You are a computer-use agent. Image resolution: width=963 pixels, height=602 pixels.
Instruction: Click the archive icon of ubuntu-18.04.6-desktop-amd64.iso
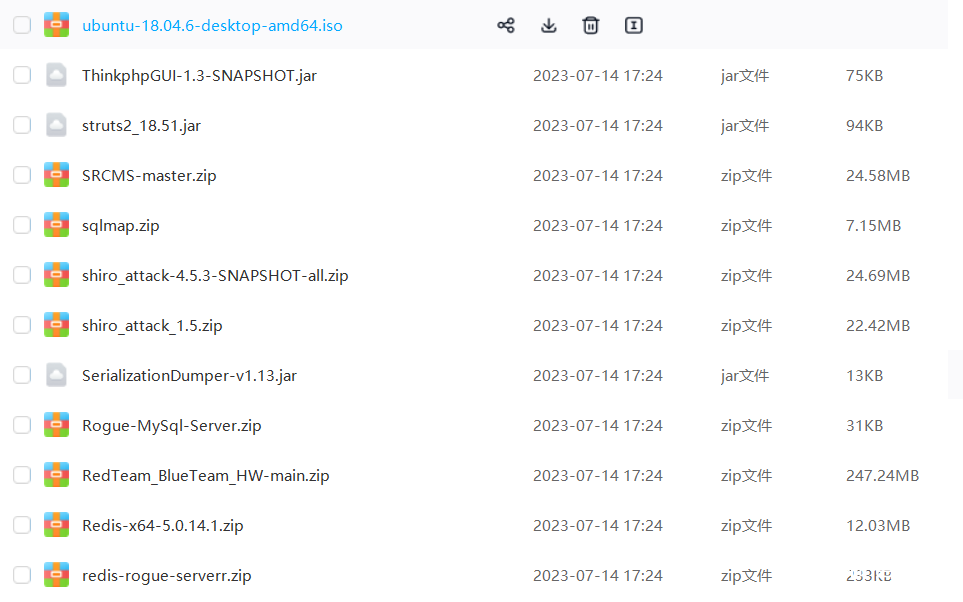(x=57, y=25)
